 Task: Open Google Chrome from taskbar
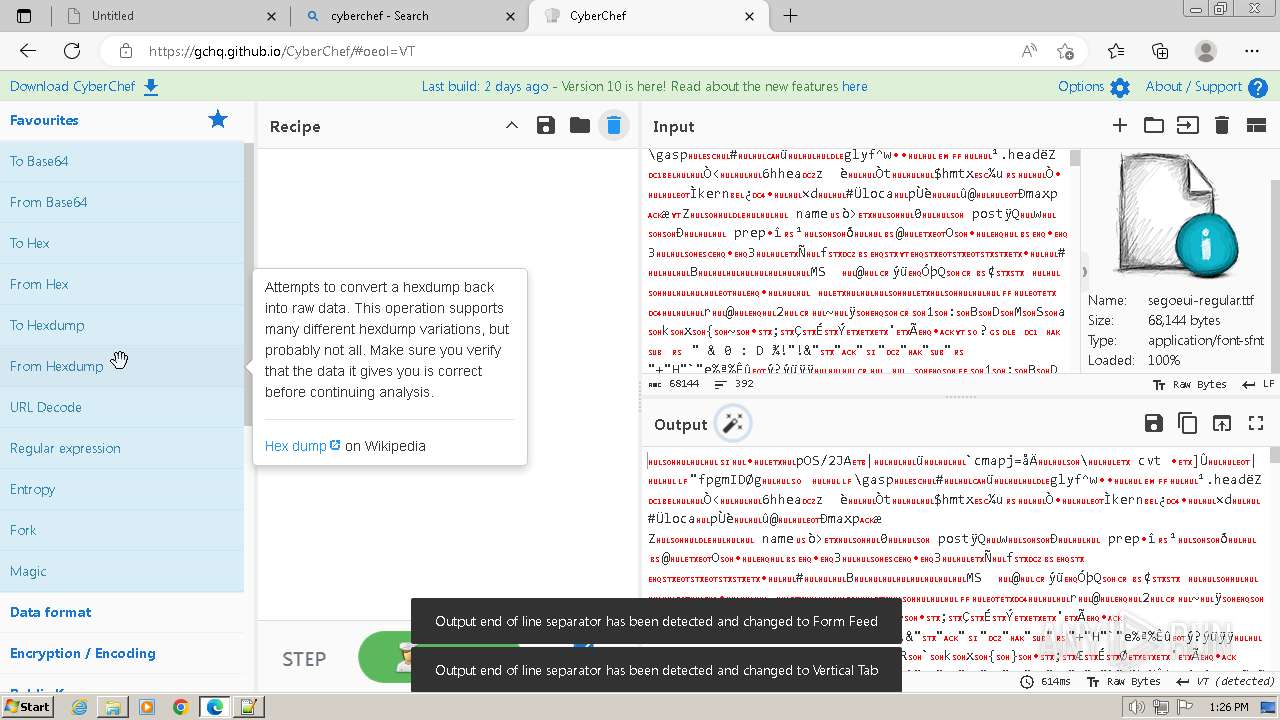[x=180, y=707]
